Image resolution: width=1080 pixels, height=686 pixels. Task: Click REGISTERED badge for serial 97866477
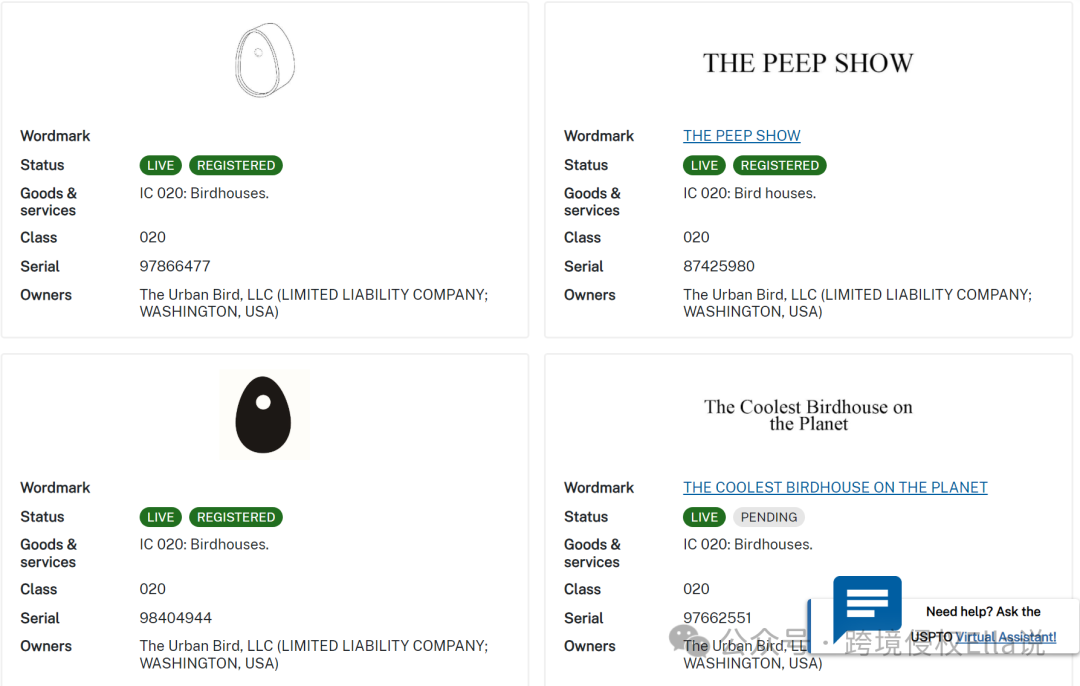click(236, 165)
